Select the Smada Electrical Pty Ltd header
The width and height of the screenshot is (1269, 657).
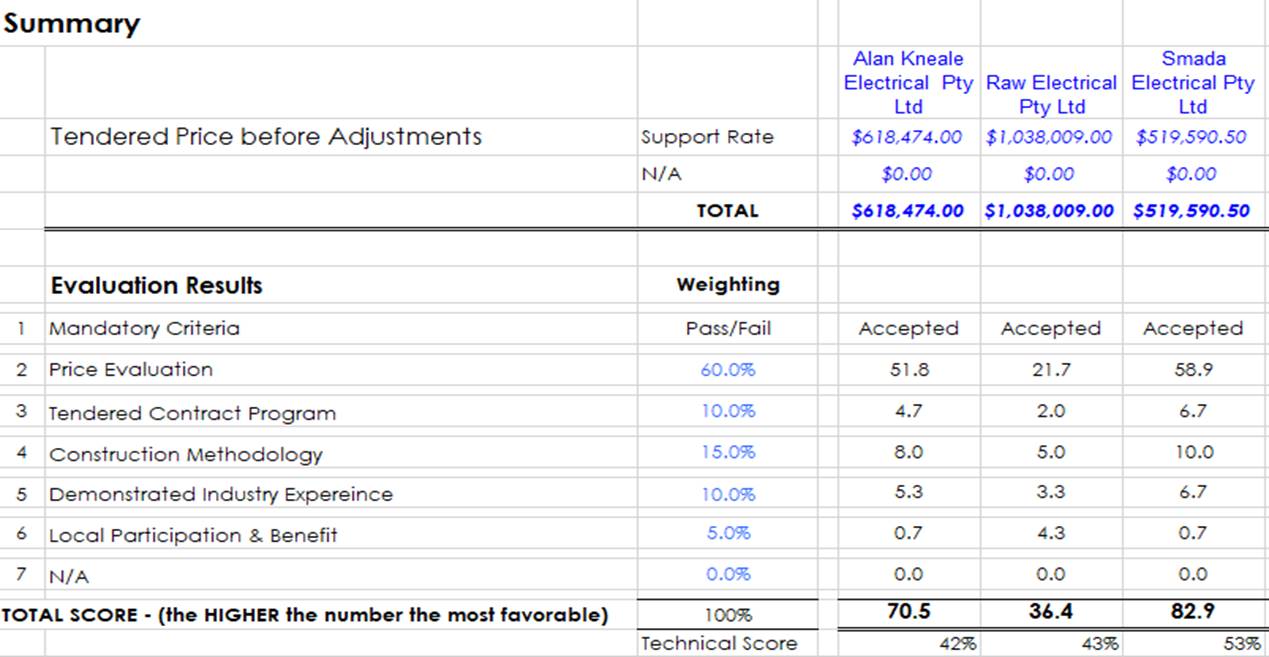[x=1193, y=82]
